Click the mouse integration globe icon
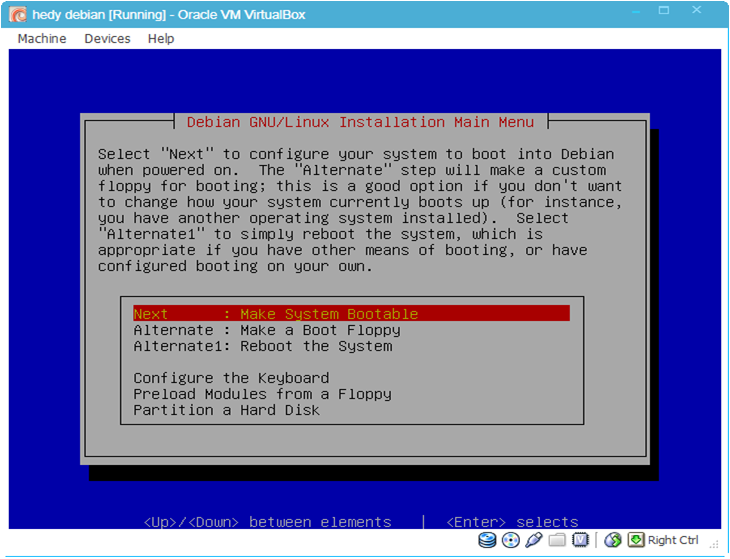 pyautogui.click(x=613, y=540)
